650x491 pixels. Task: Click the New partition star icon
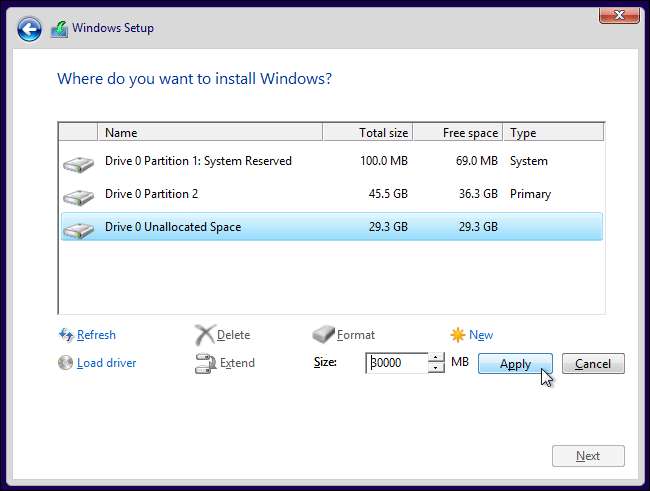coord(458,335)
